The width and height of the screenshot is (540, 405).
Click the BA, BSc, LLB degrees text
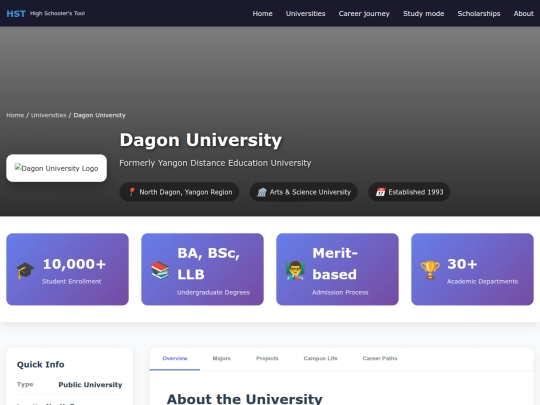[x=208, y=264]
